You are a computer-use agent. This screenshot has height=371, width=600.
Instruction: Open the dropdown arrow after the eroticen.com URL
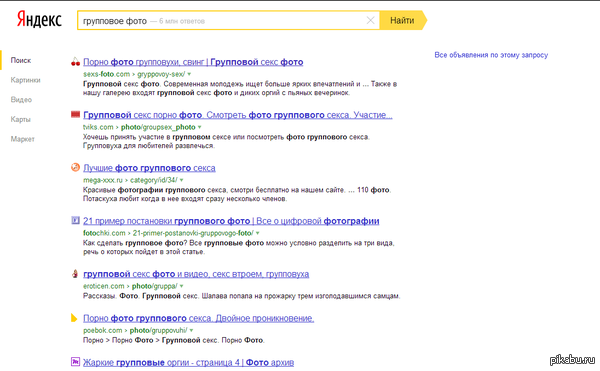tap(181, 286)
